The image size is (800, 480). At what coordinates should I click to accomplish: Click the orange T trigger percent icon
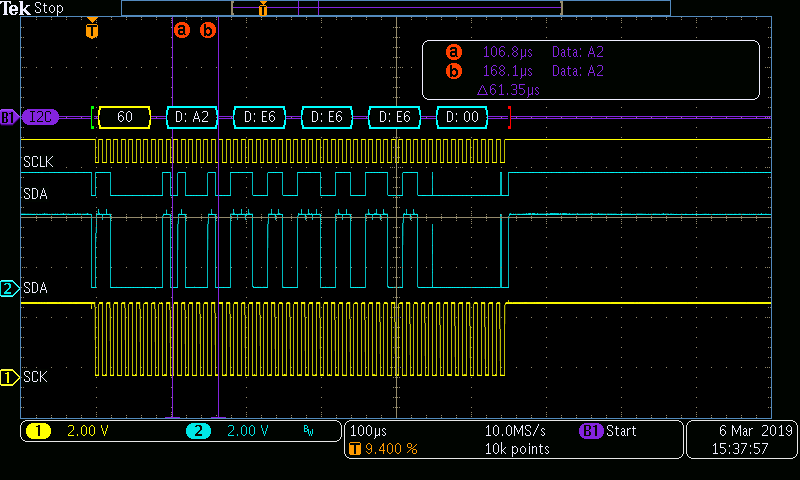(354, 449)
